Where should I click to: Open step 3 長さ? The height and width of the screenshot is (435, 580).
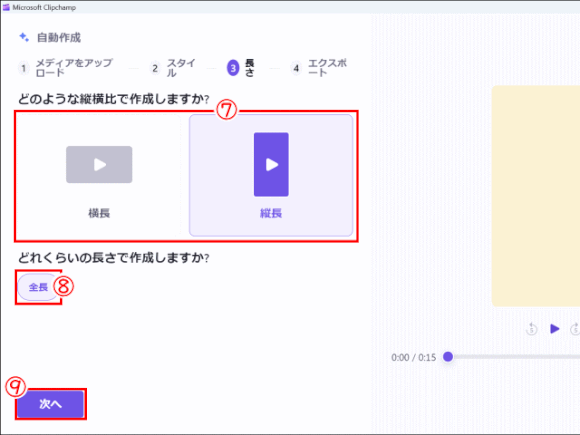pos(241,68)
